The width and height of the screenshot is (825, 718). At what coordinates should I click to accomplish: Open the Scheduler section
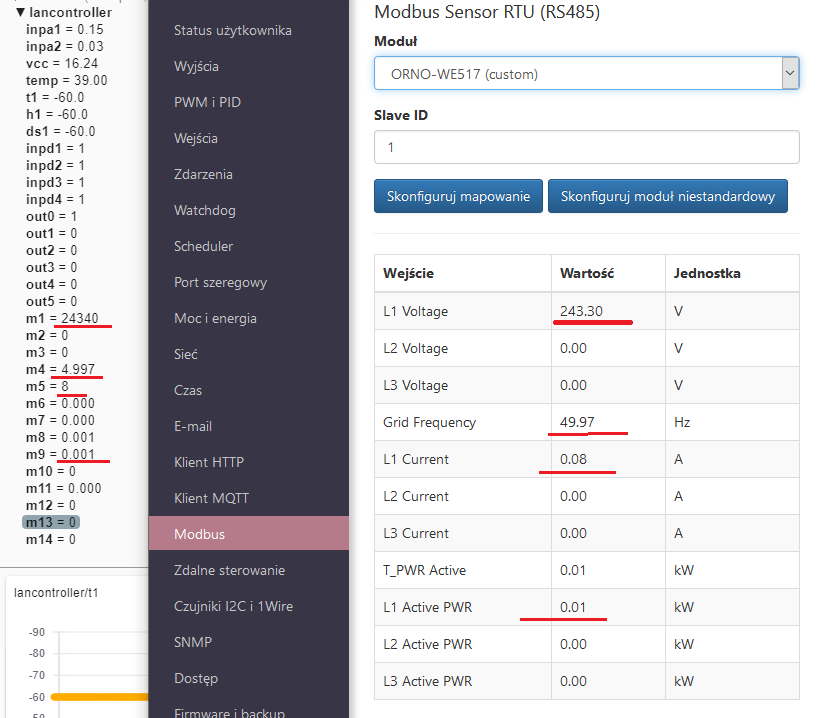coord(203,246)
